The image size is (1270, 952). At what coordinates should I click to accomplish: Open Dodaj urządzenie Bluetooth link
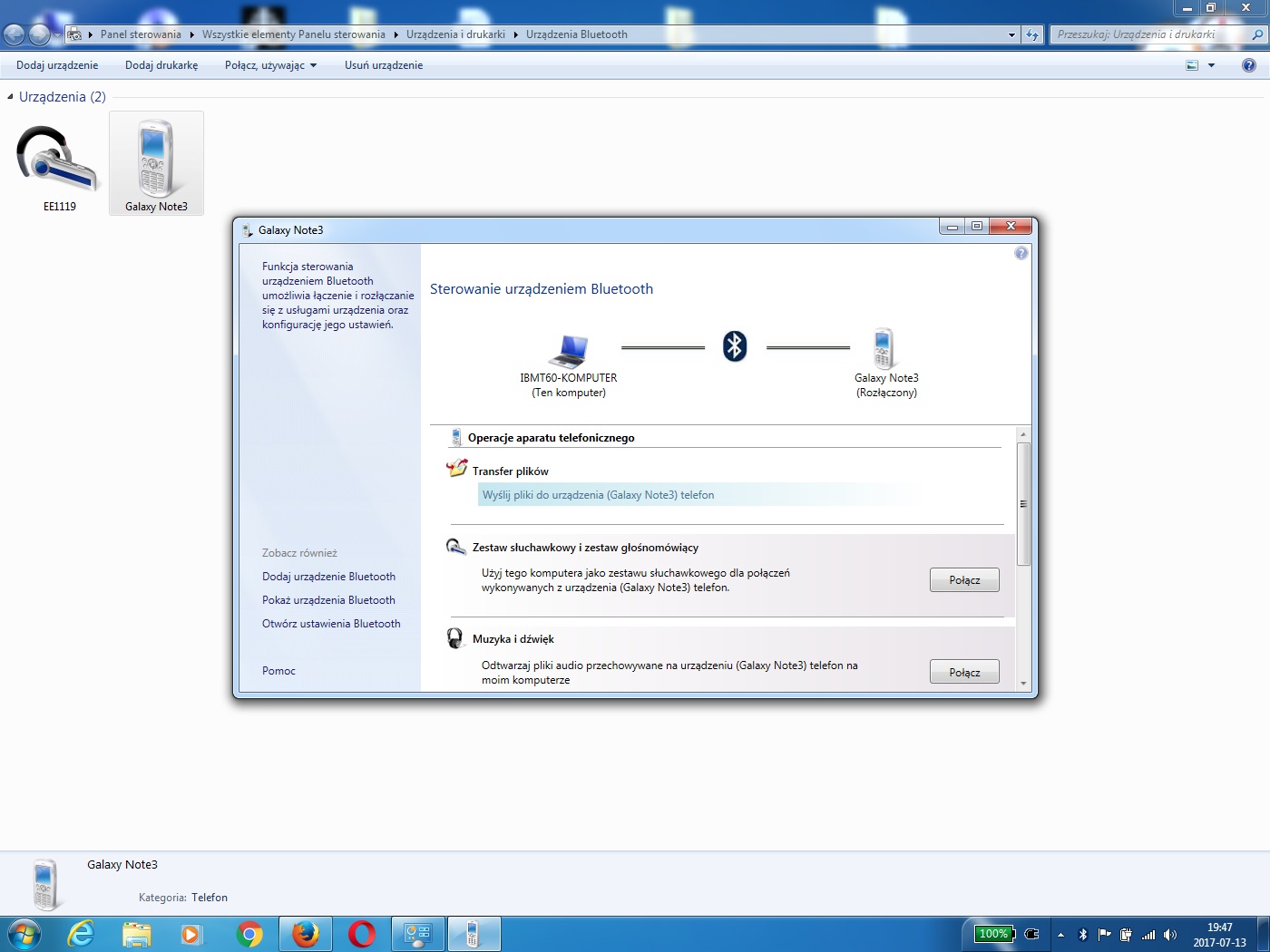pos(328,577)
